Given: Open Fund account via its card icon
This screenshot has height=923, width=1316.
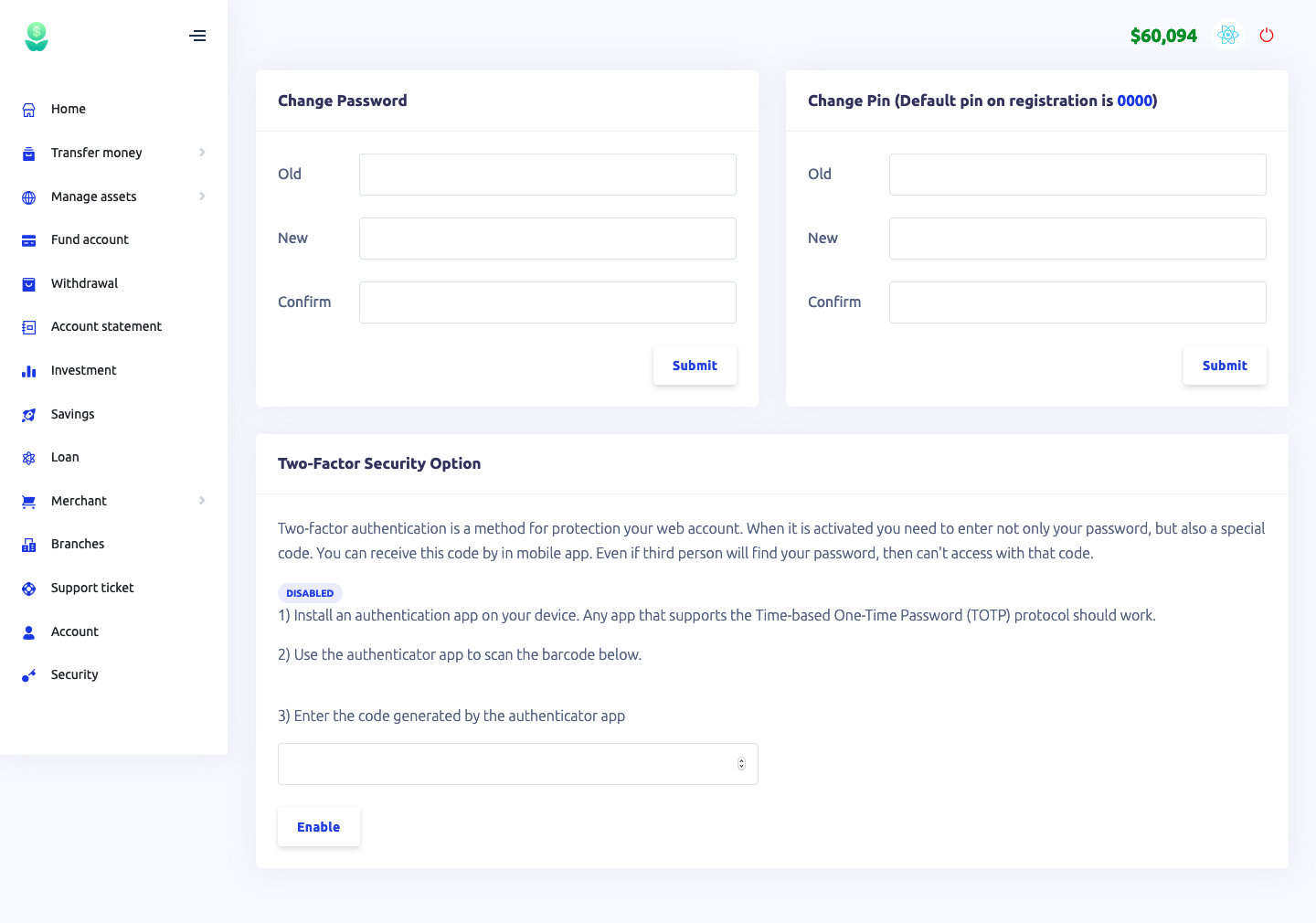Looking at the screenshot, I should 28,239.
